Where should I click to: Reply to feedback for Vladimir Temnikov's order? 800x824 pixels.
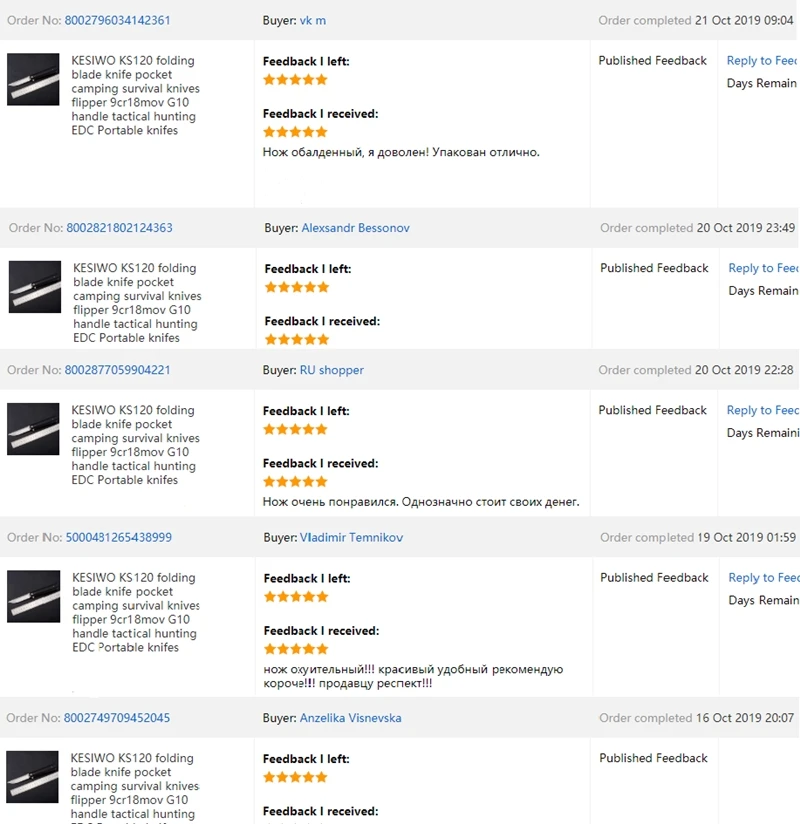click(x=764, y=578)
